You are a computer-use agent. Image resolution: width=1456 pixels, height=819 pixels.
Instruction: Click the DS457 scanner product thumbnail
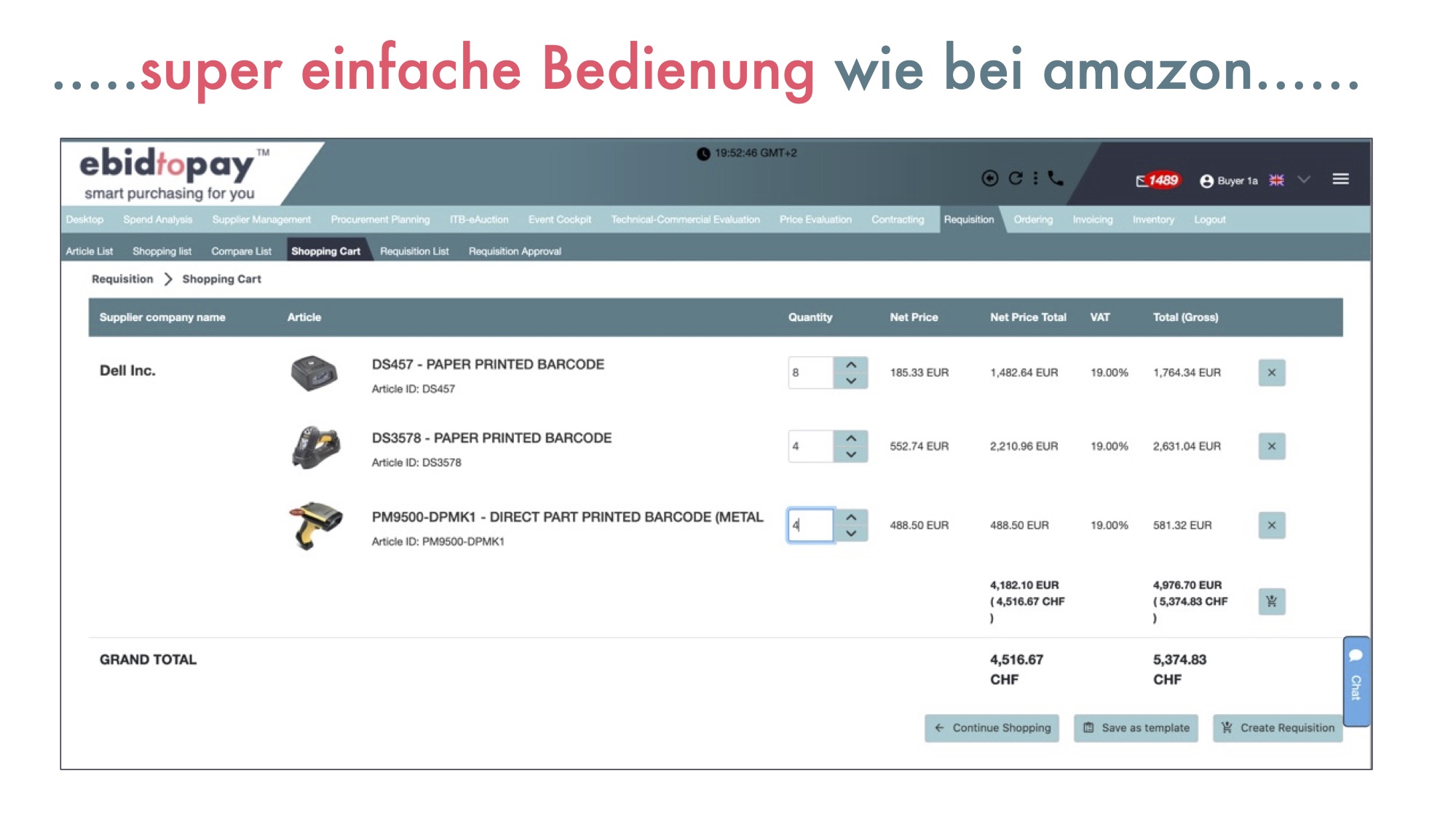click(314, 373)
